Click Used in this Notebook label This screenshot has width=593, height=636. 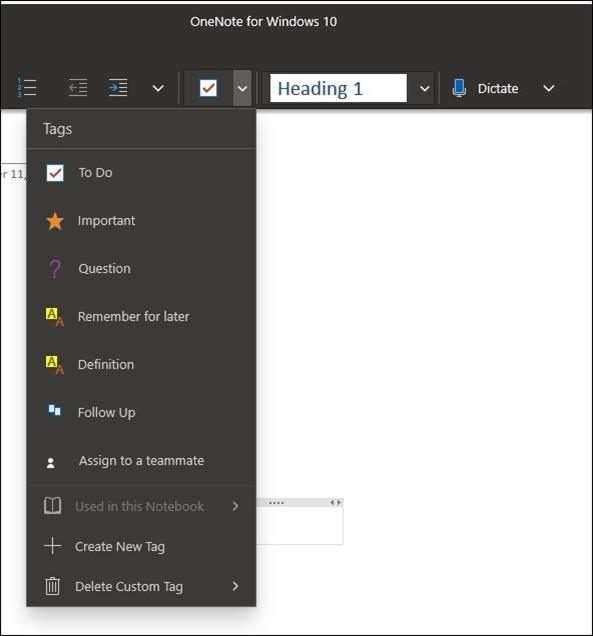(x=140, y=506)
